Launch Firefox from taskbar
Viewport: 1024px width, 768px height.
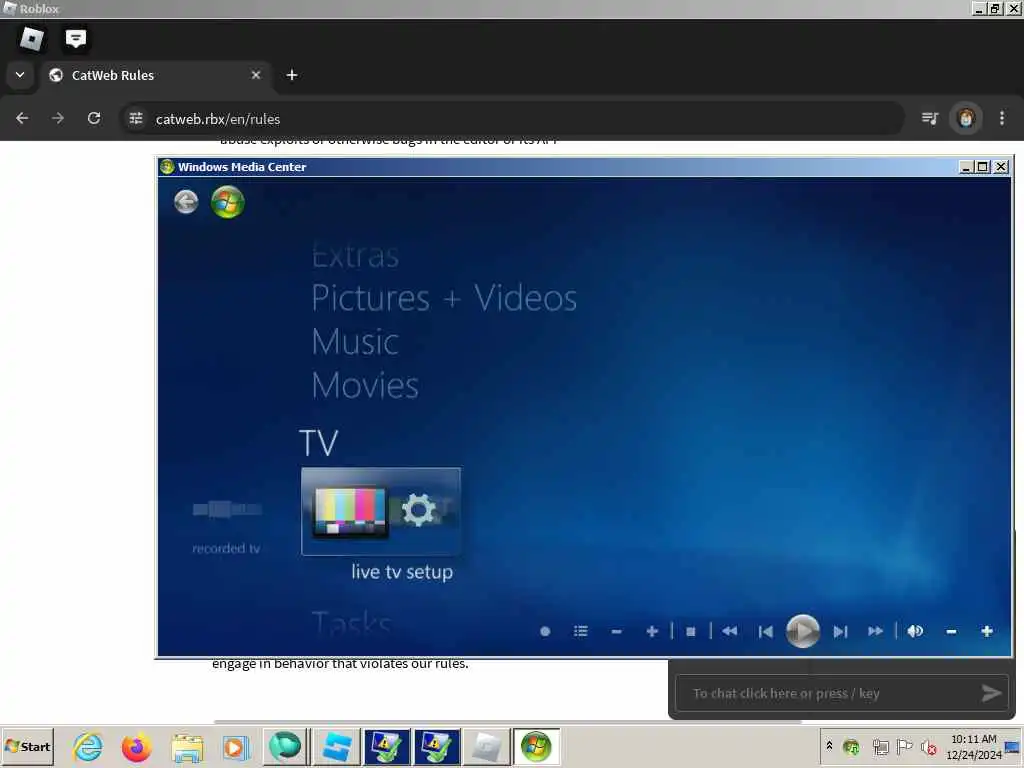136,747
